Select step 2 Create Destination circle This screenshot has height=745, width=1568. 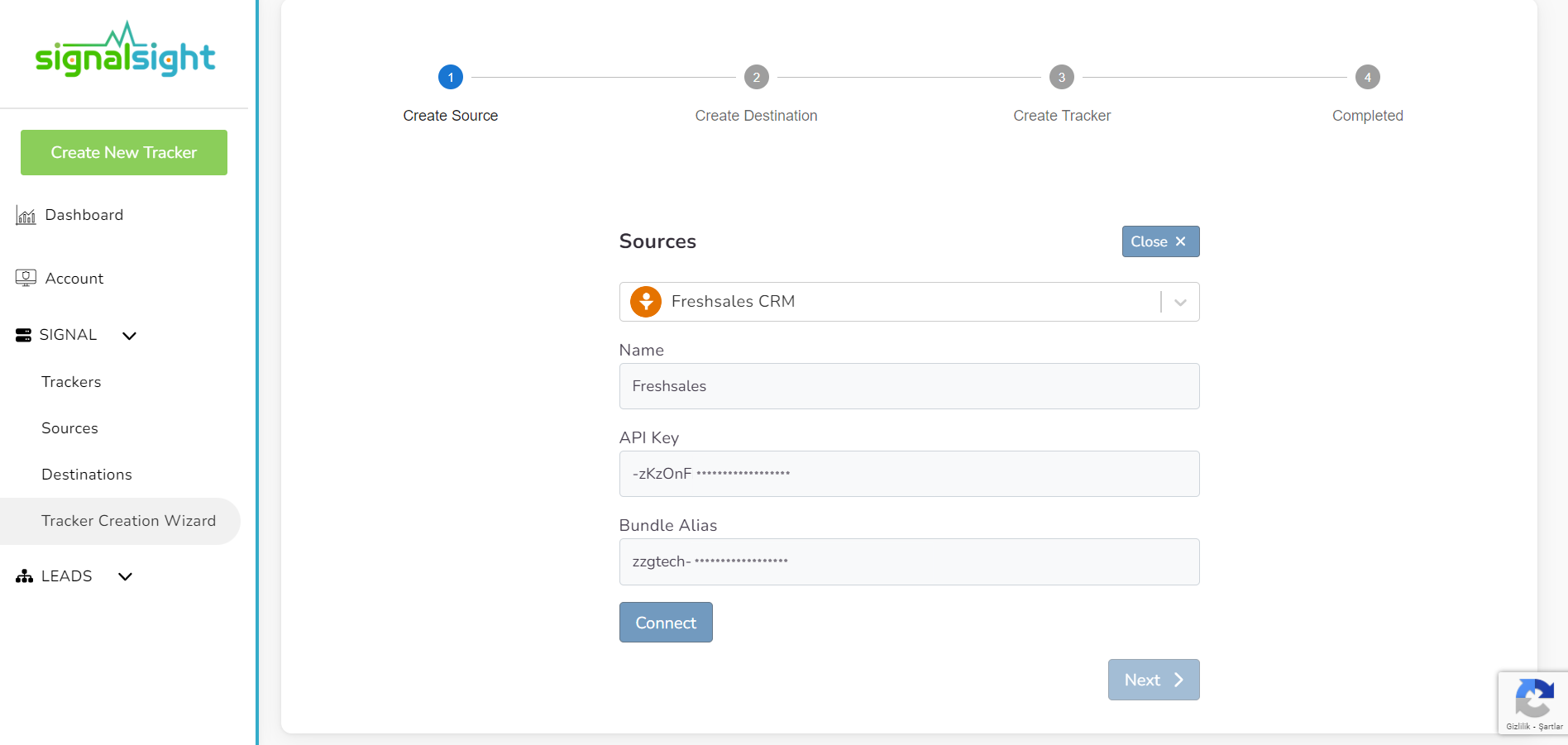[757, 77]
